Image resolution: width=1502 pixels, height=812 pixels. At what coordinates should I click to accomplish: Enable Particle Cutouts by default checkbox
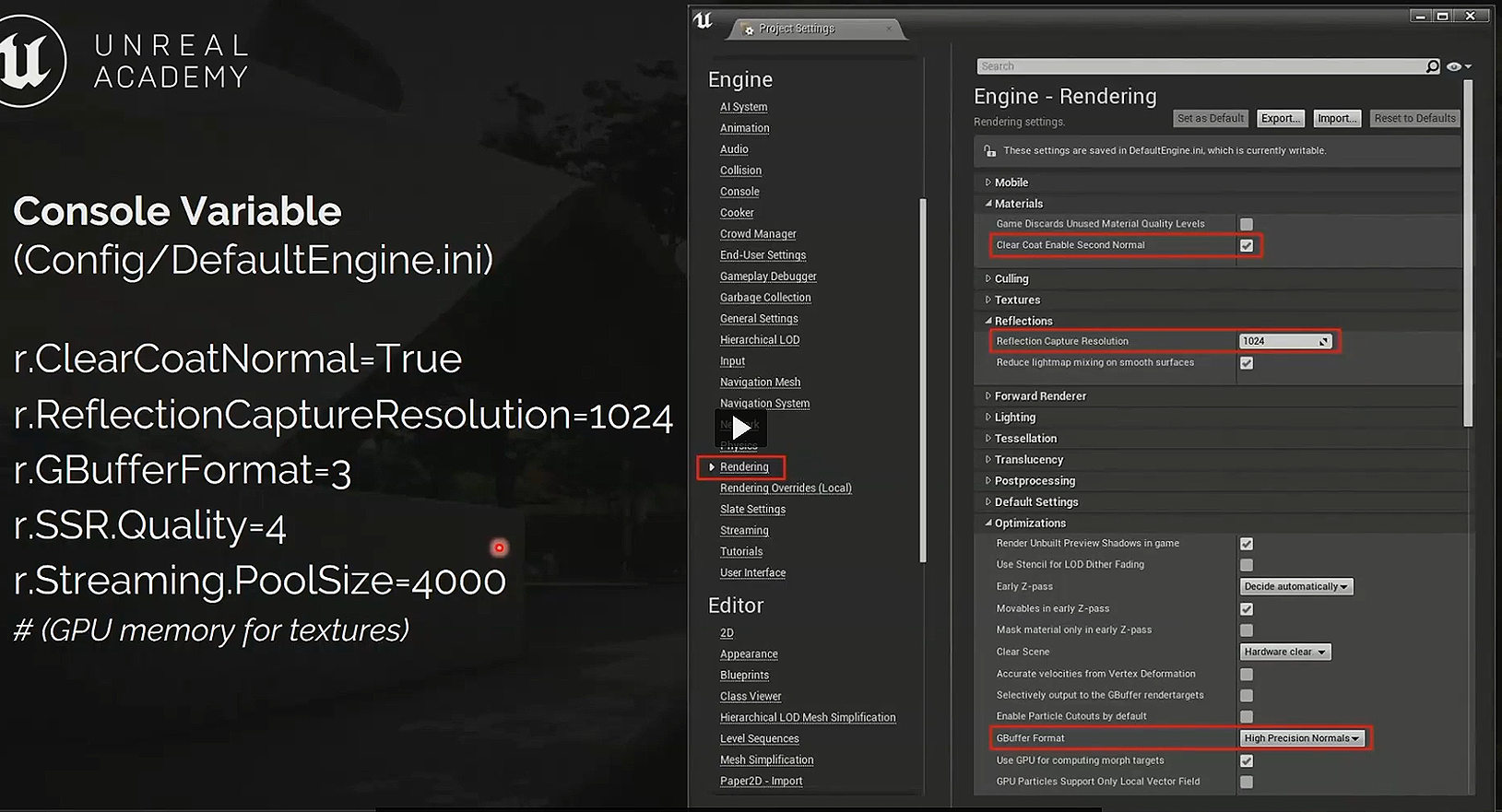1247,717
